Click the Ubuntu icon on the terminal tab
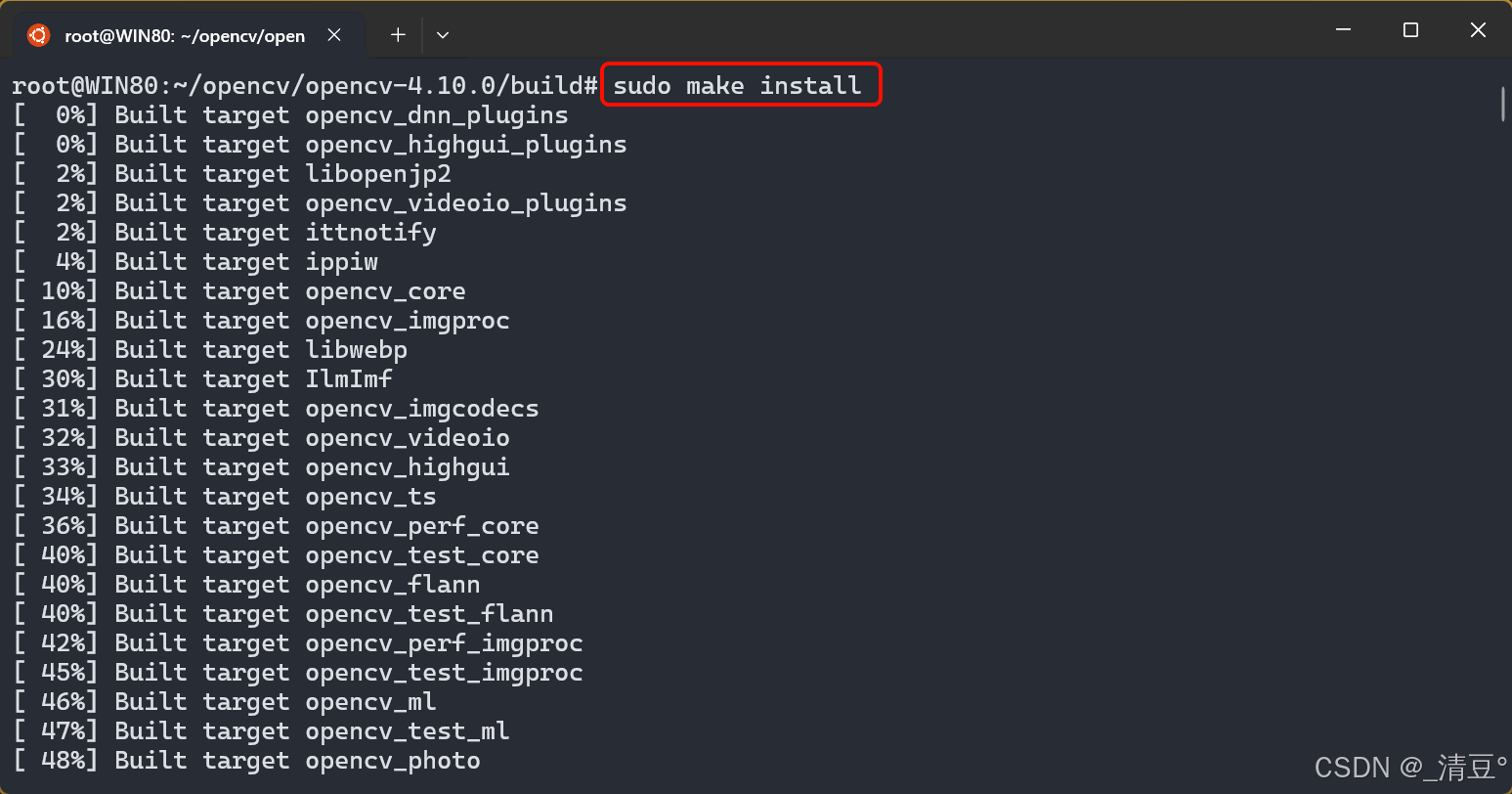This screenshot has width=1512, height=794. pos(38,35)
